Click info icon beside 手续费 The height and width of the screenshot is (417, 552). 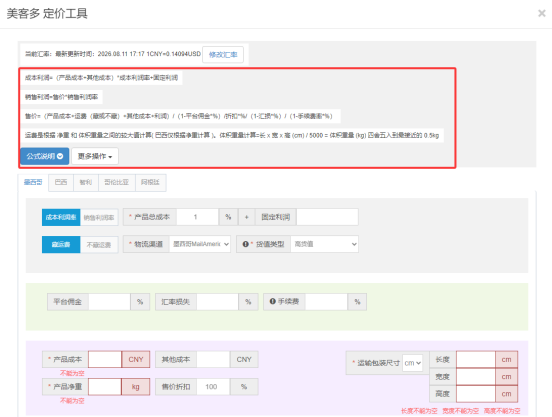[272, 301]
